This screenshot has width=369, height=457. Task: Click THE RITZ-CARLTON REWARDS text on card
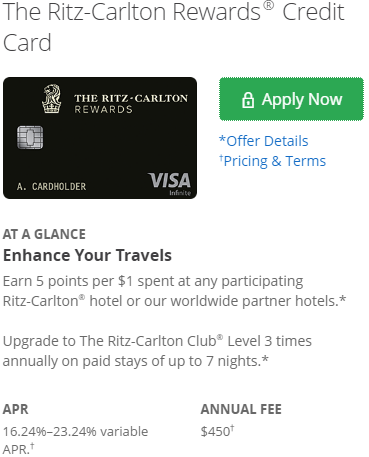(131, 103)
